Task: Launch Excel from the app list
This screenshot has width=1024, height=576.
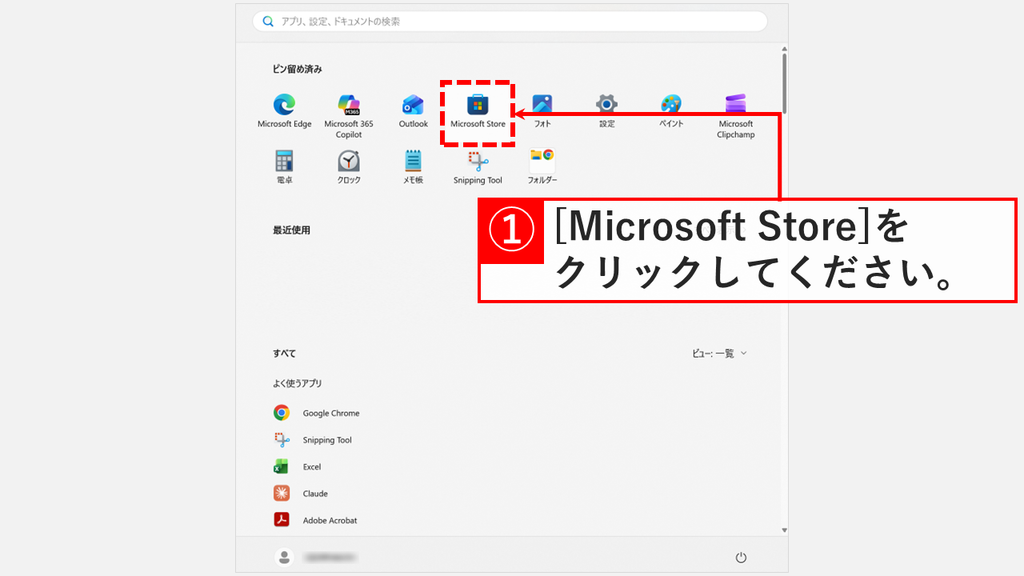Action: tap(297, 466)
